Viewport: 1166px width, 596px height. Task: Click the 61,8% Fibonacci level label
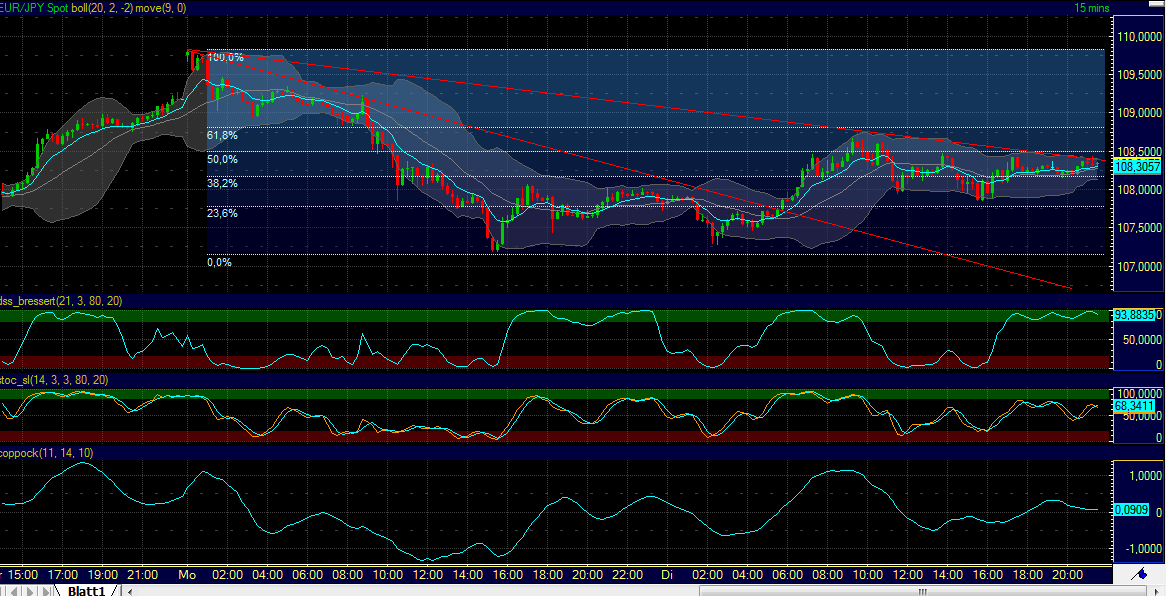pyautogui.click(x=220, y=133)
